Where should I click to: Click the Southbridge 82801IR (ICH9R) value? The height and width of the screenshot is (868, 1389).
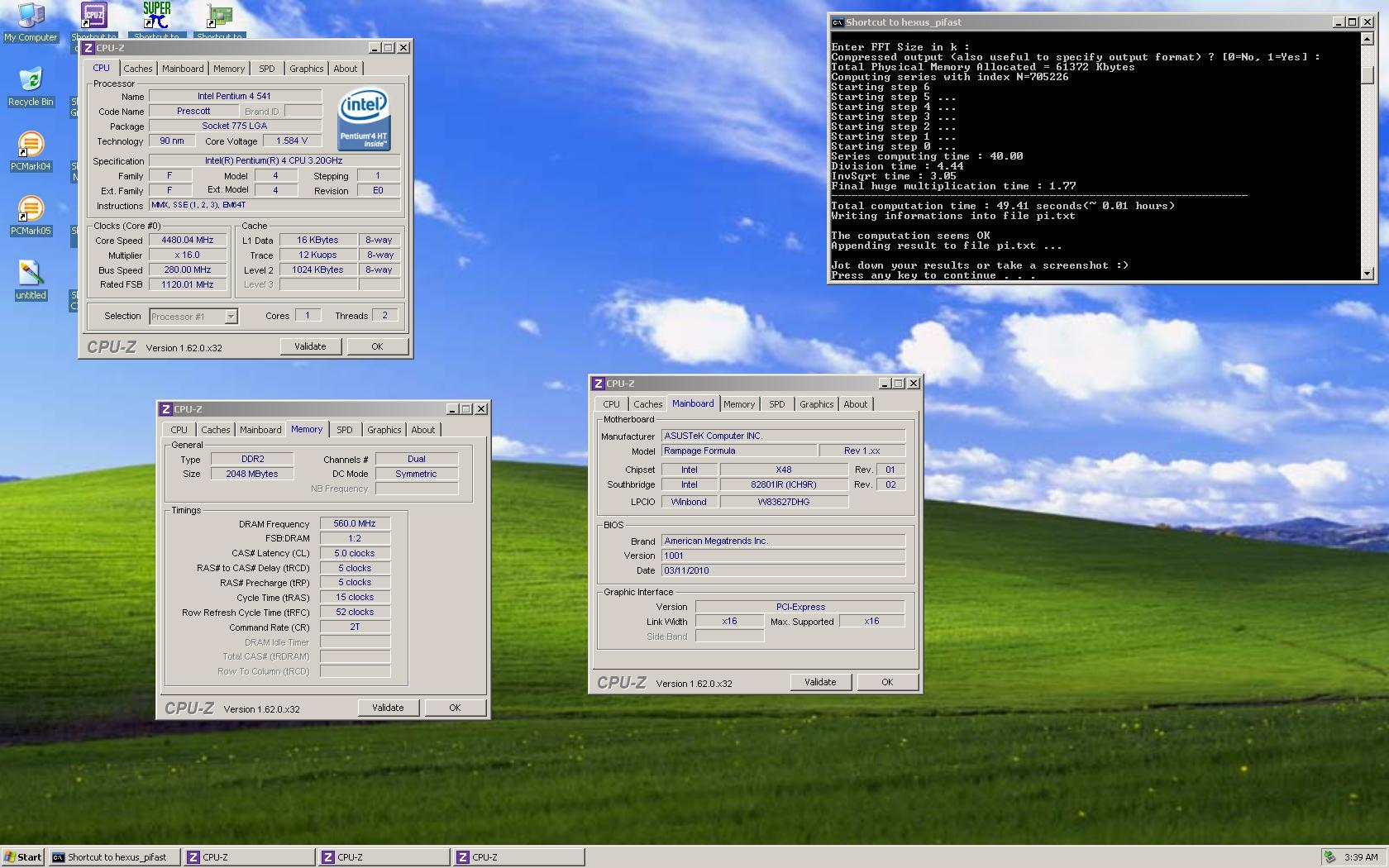tap(784, 485)
